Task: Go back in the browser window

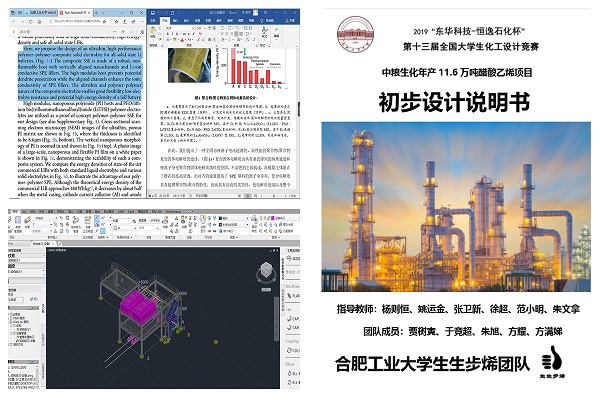Action: pyautogui.click(x=13, y=22)
